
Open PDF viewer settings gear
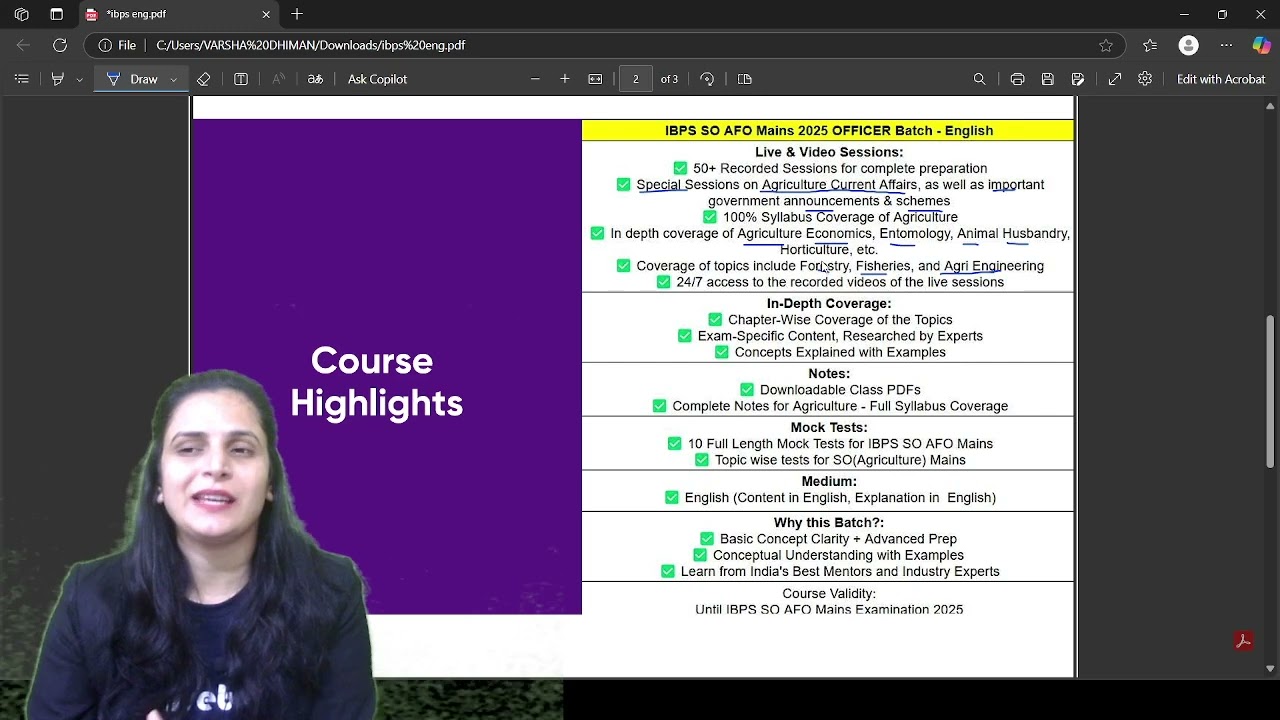[1145, 79]
